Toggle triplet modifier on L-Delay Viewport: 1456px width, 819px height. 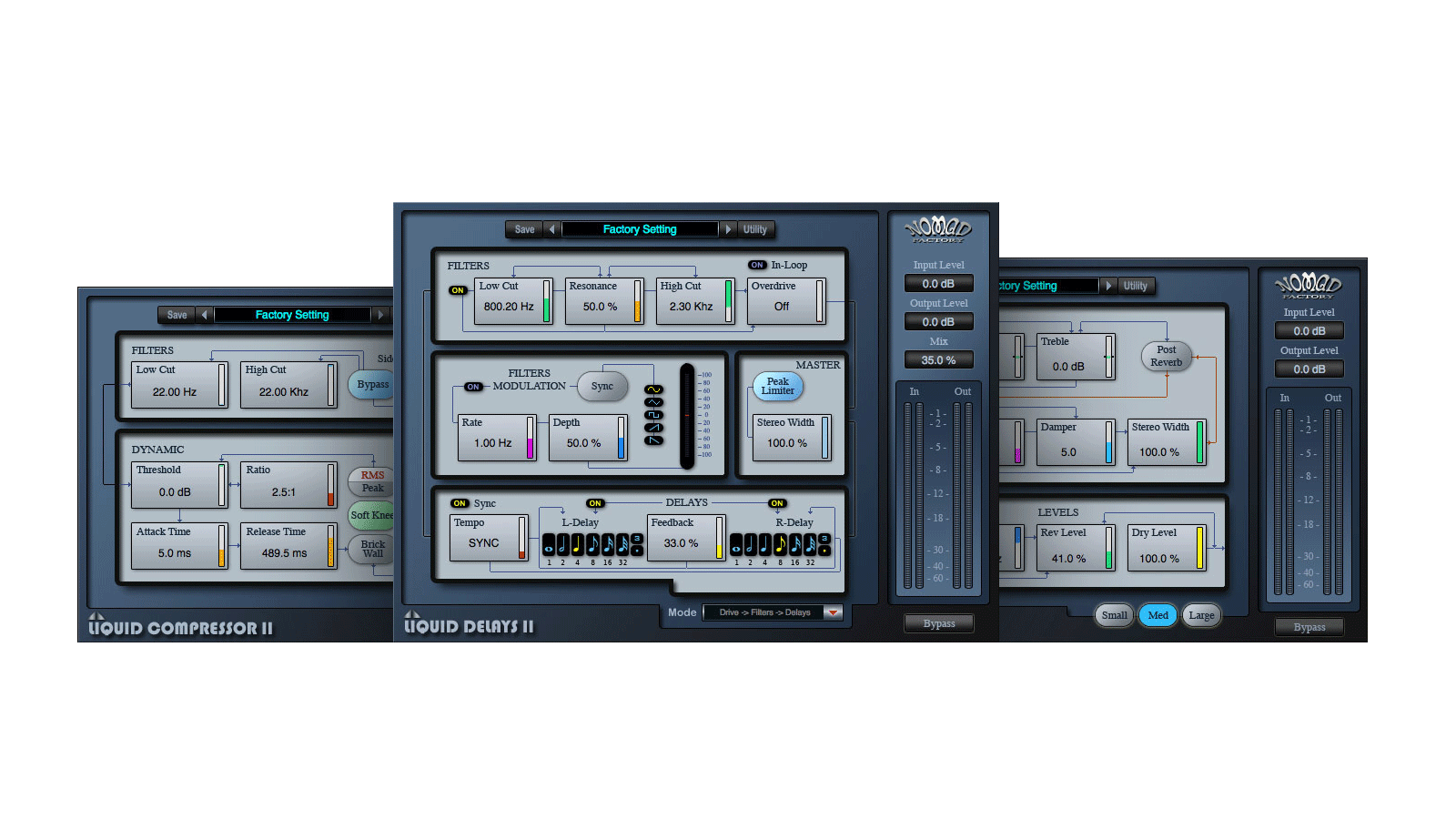637,539
